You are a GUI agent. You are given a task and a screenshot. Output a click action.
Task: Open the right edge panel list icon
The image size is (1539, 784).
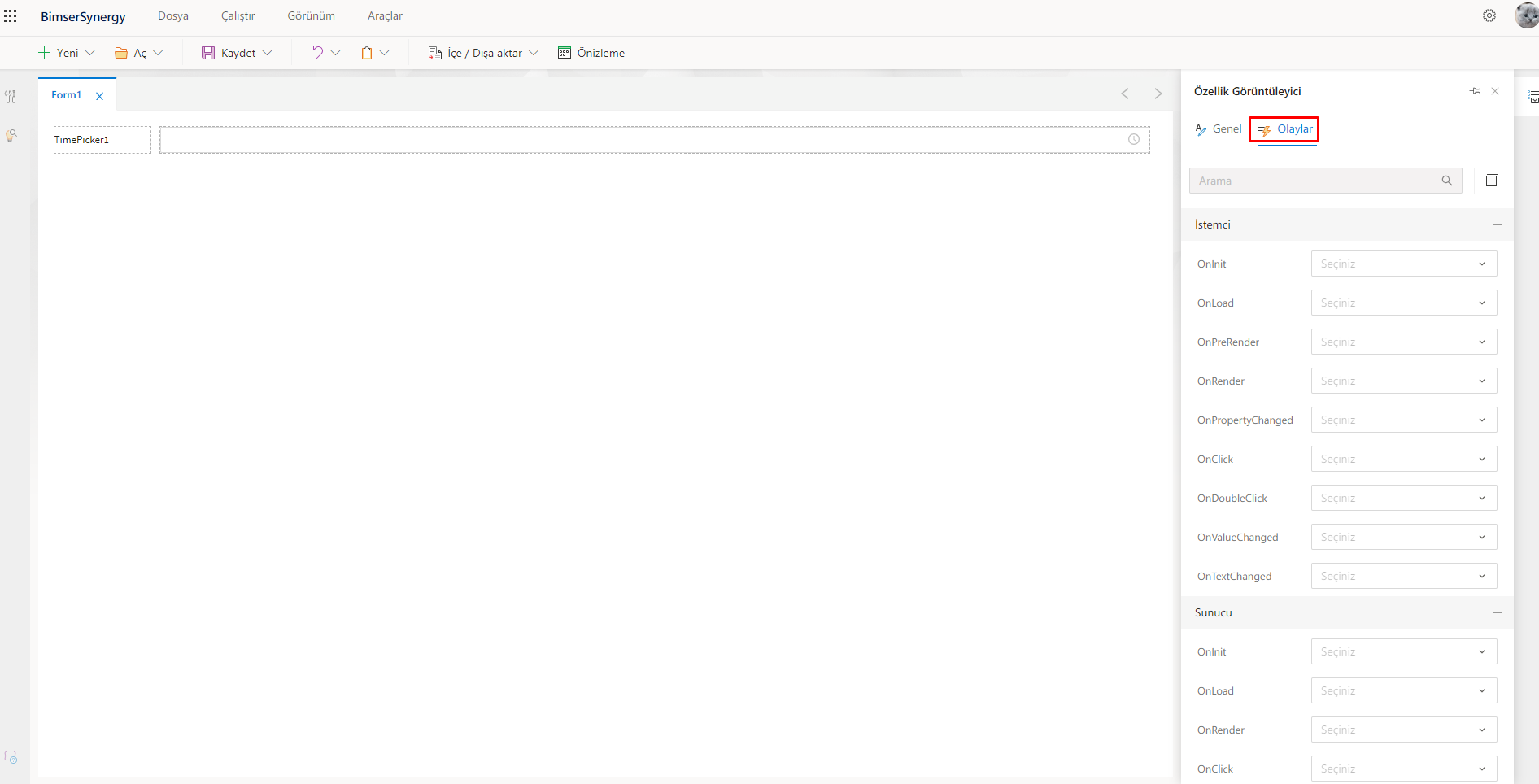1533,98
